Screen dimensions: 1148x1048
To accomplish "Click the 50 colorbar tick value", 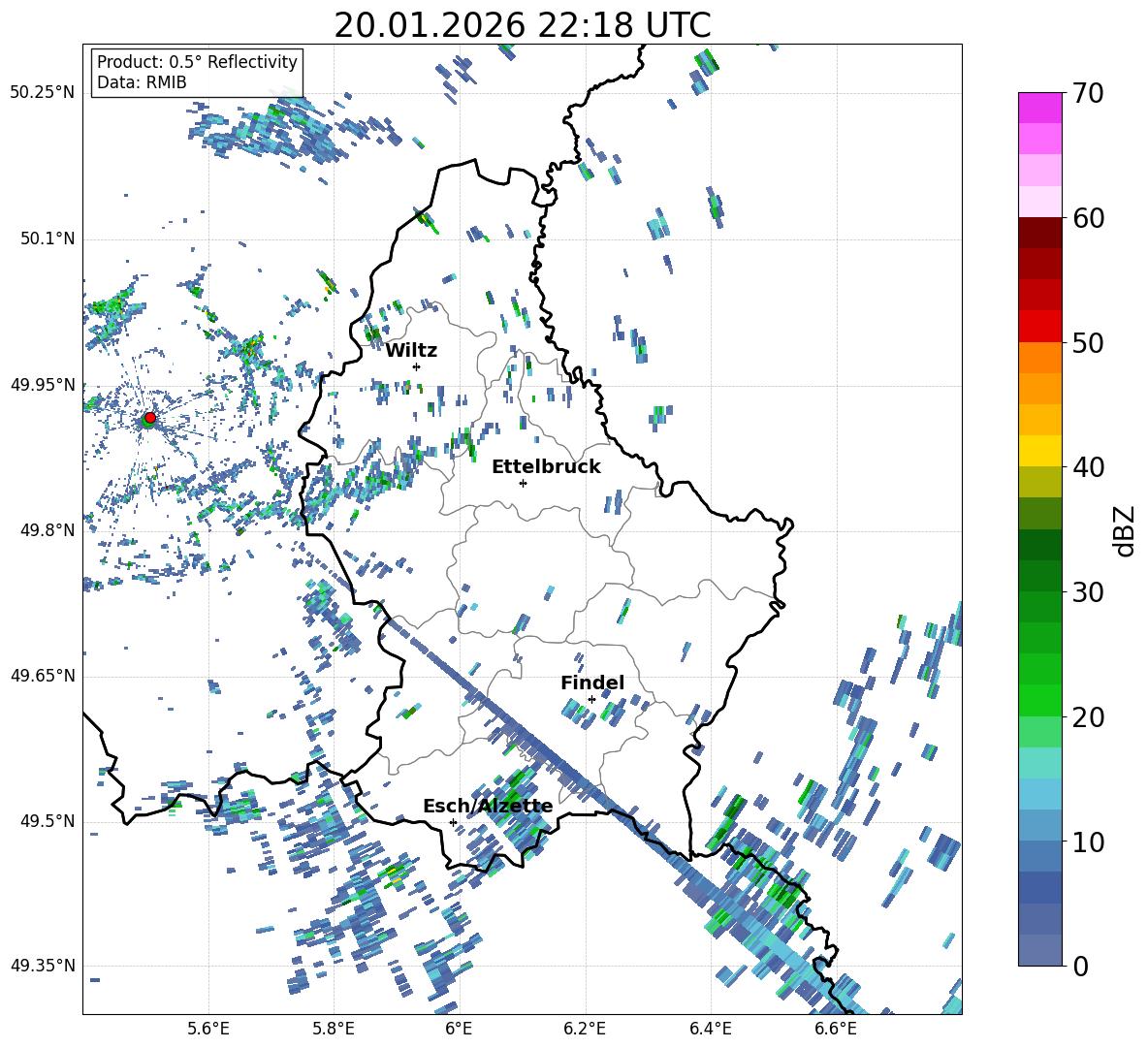I will pyautogui.click(x=1088, y=343).
